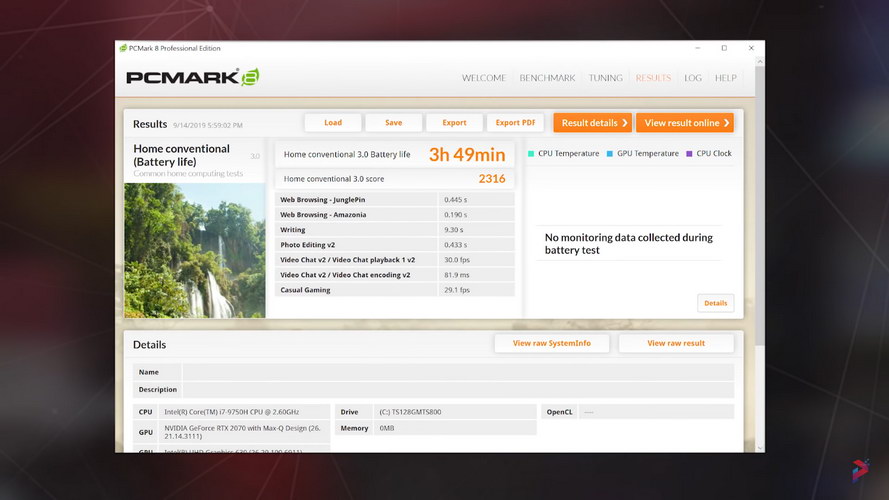Image resolution: width=889 pixels, height=500 pixels.
Task: Click the Details button in monitoring panel
Action: point(715,303)
